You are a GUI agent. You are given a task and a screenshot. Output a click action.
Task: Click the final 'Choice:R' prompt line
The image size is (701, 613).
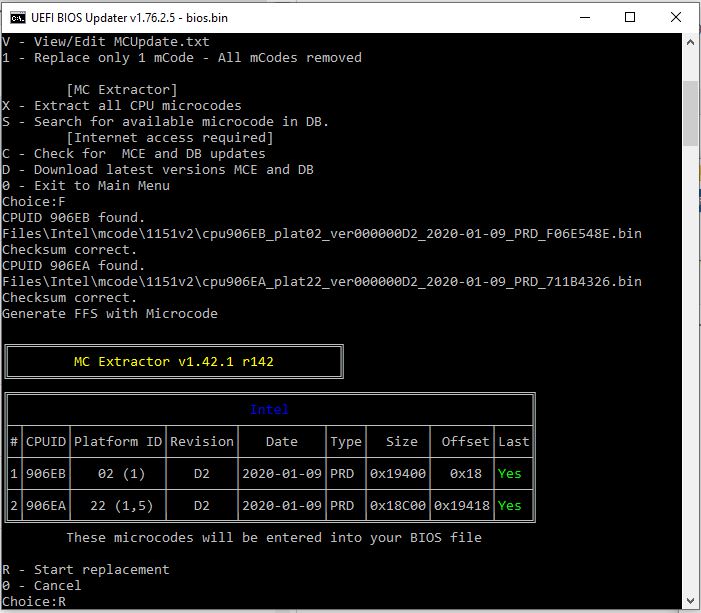point(34,602)
